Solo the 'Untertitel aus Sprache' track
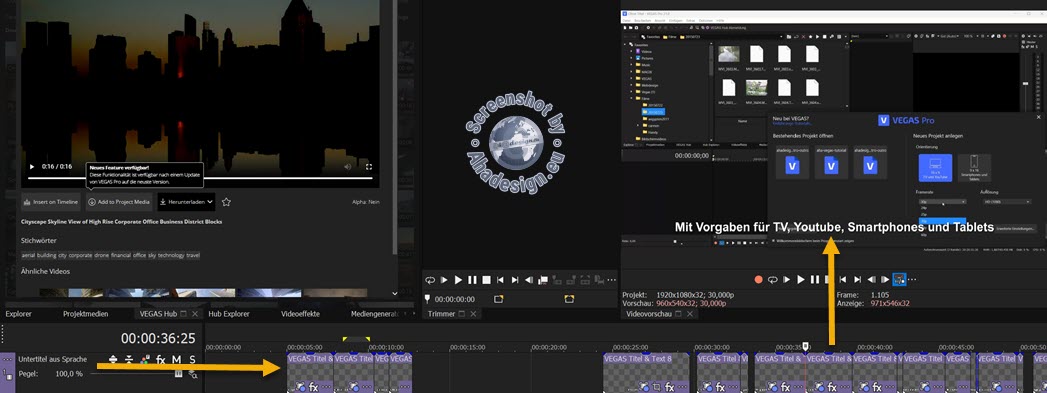The image size is (1047, 393). [192, 359]
